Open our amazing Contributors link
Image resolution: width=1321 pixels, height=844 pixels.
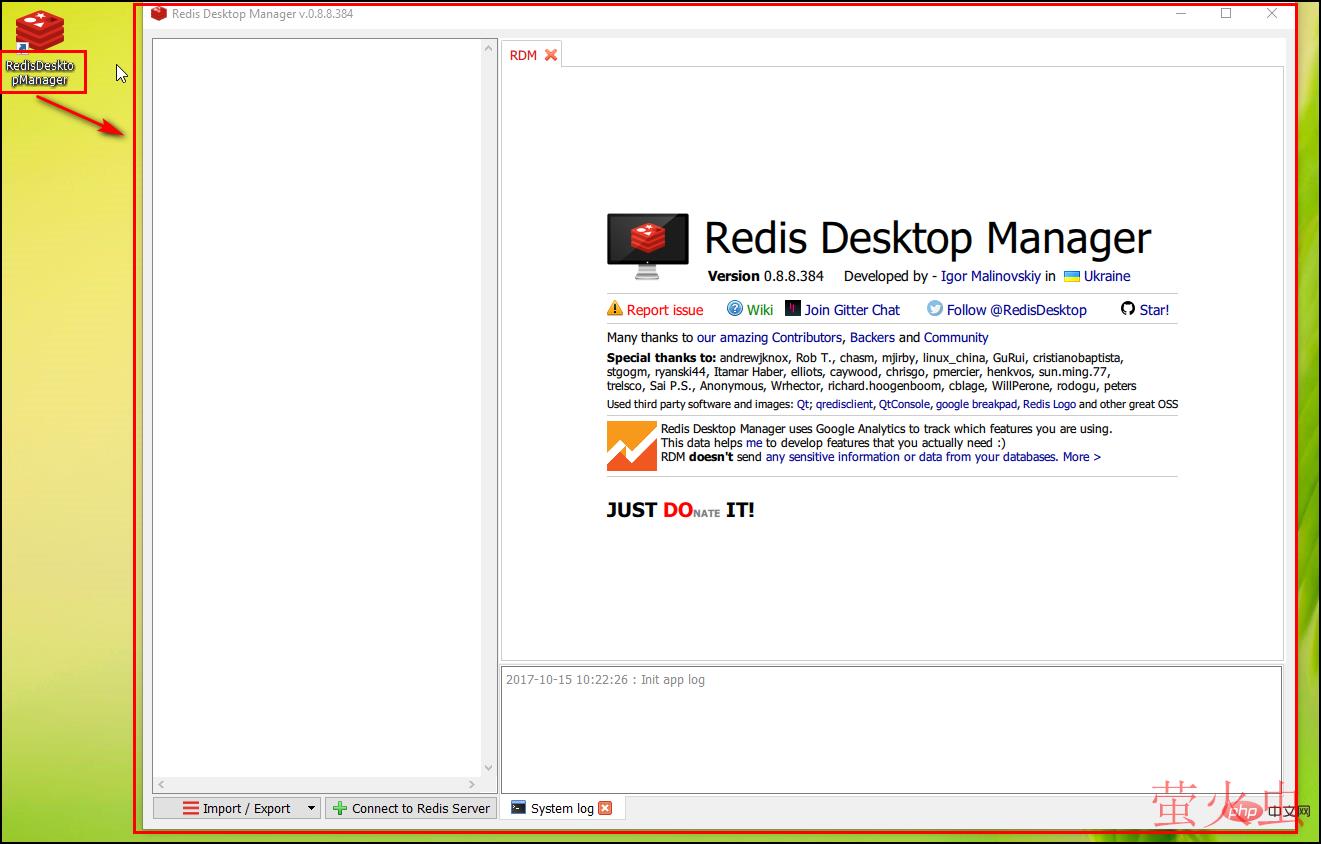[x=770, y=338]
